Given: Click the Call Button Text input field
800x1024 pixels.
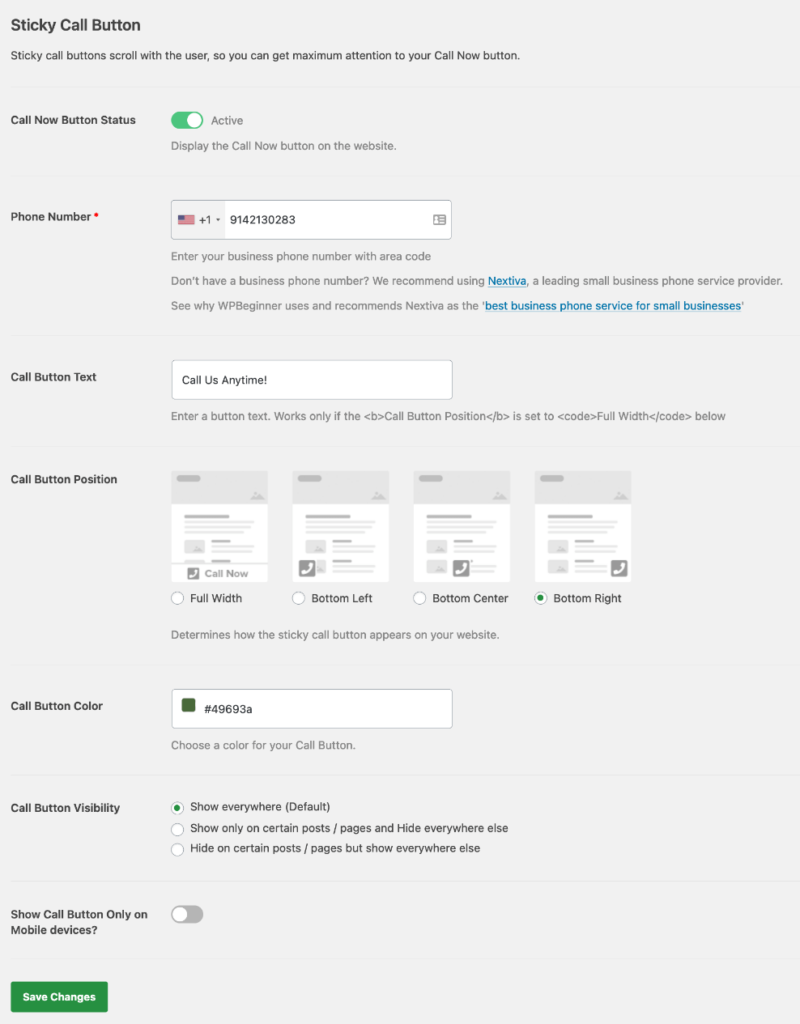Looking at the screenshot, I should 312,380.
